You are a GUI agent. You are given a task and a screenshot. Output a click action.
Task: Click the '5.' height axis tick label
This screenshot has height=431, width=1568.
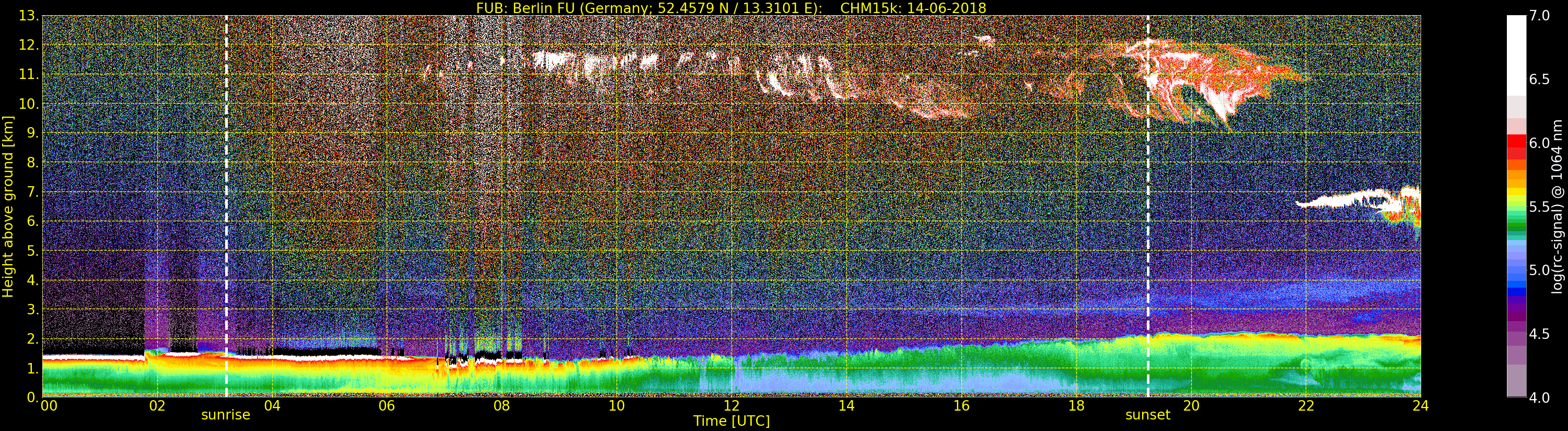(33, 251)
